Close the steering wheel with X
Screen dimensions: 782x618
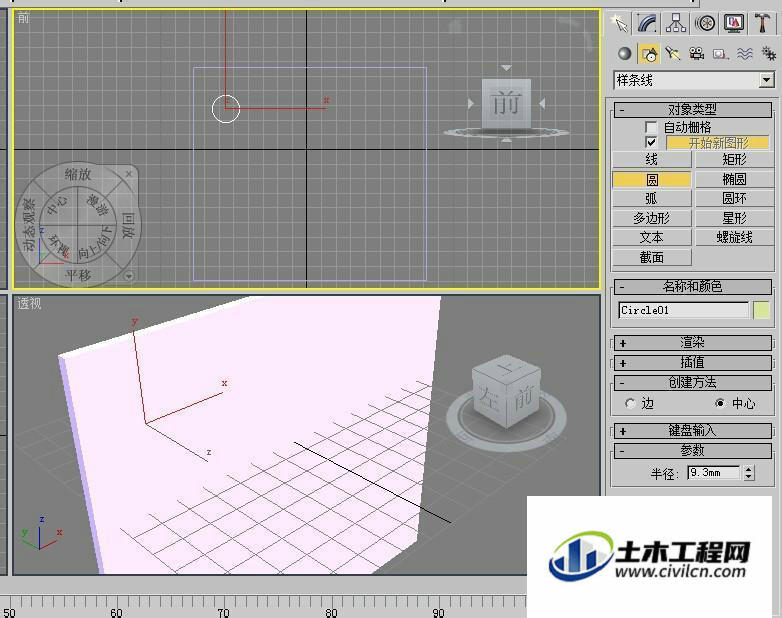pyautogui.click(x=129, y=174)
